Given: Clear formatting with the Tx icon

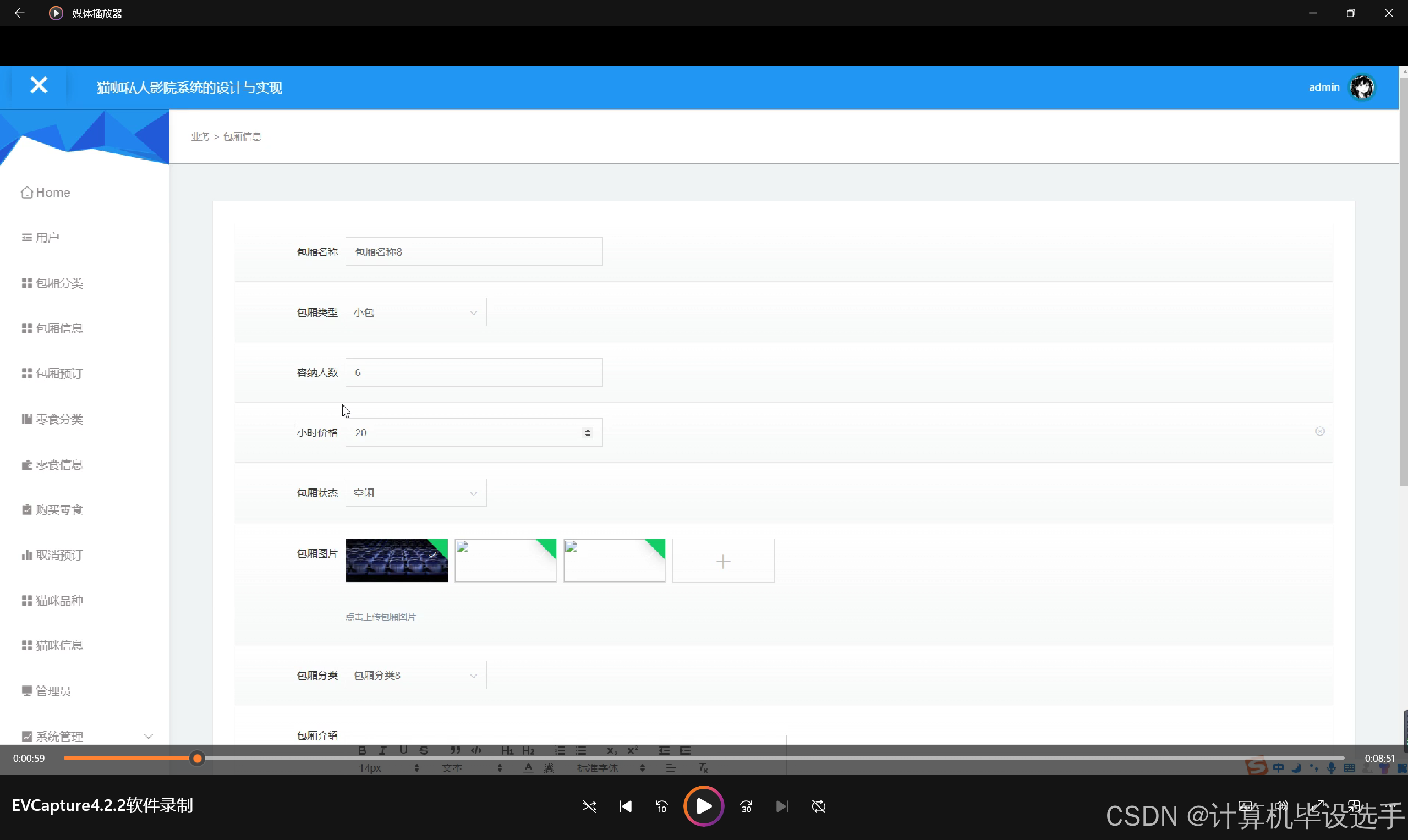Looking at the screenshot, I should point(703,768).
